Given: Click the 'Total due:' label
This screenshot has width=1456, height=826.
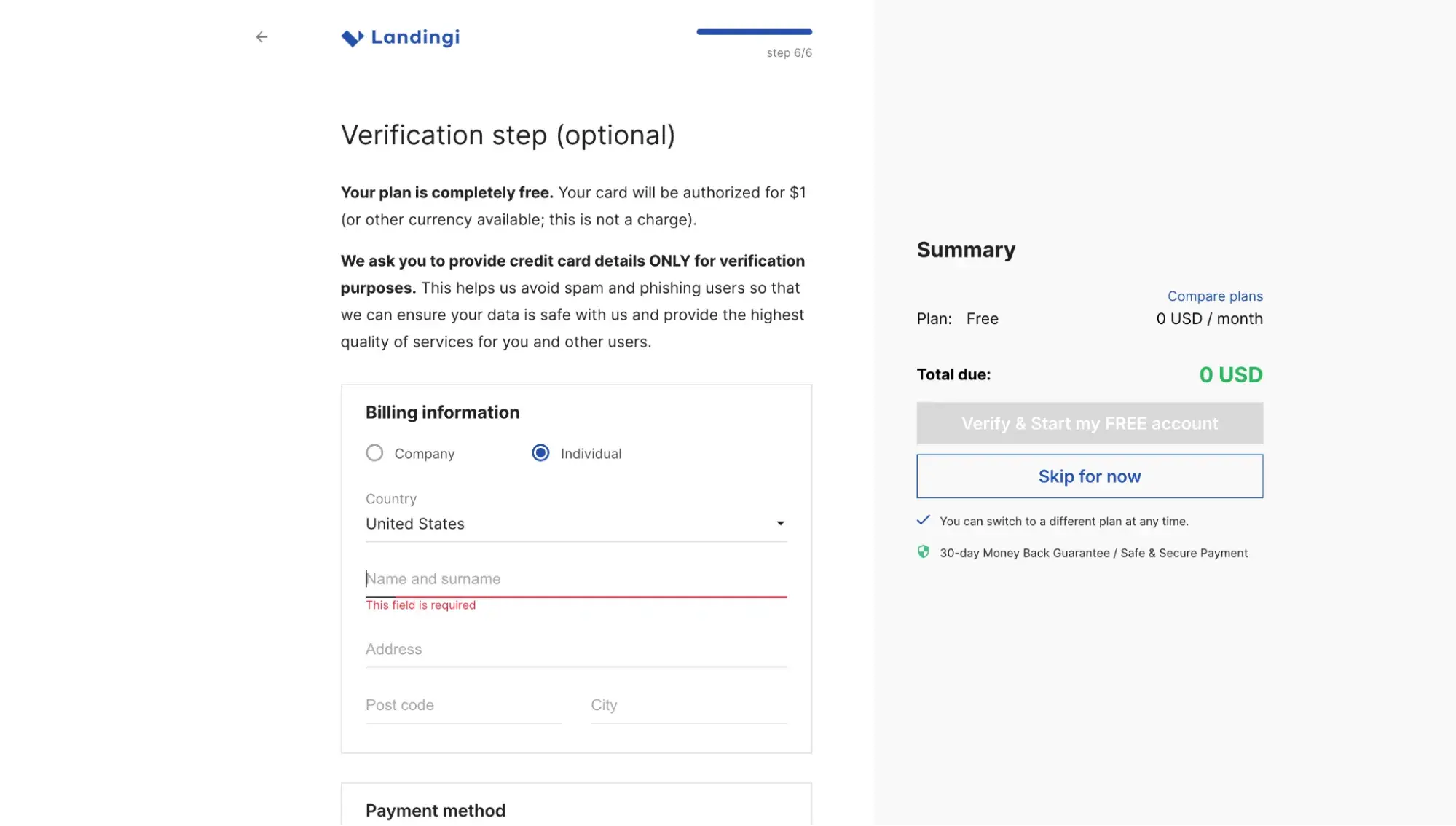Looking at the screenshot, I should (953, 374).
